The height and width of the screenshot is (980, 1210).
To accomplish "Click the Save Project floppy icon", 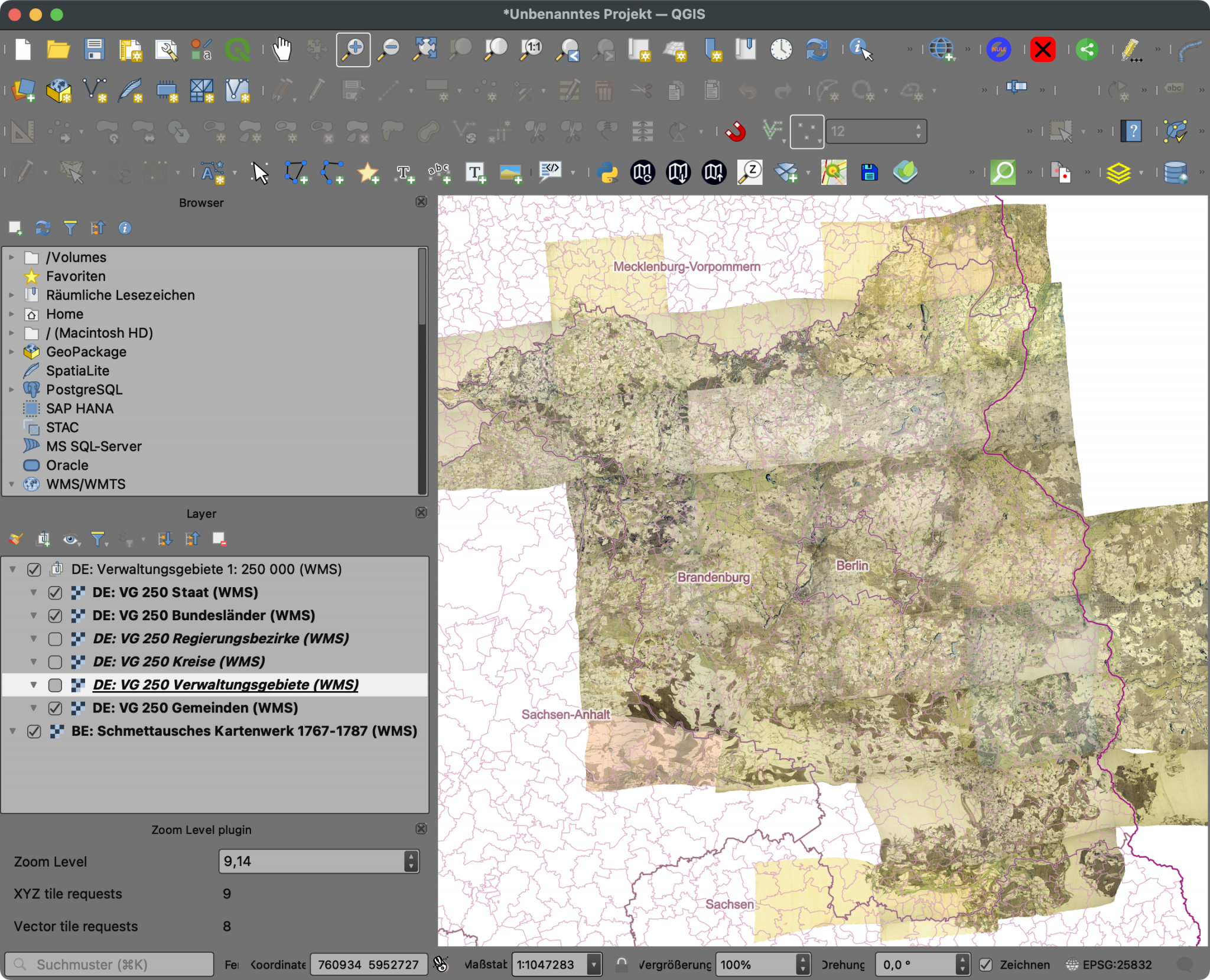I will 94,50.
